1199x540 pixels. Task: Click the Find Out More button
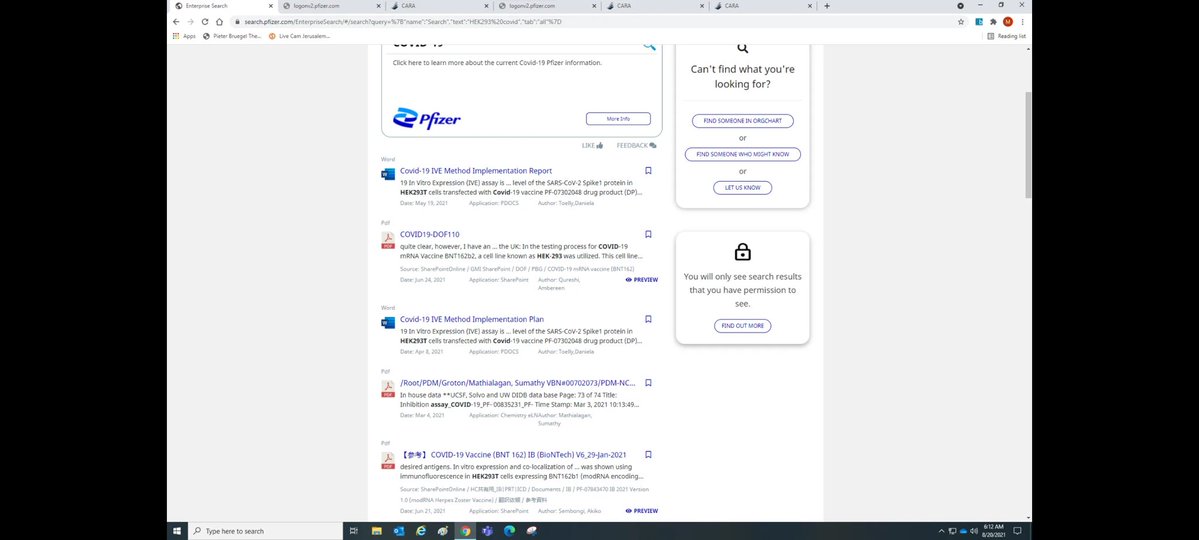click(742, 326)
